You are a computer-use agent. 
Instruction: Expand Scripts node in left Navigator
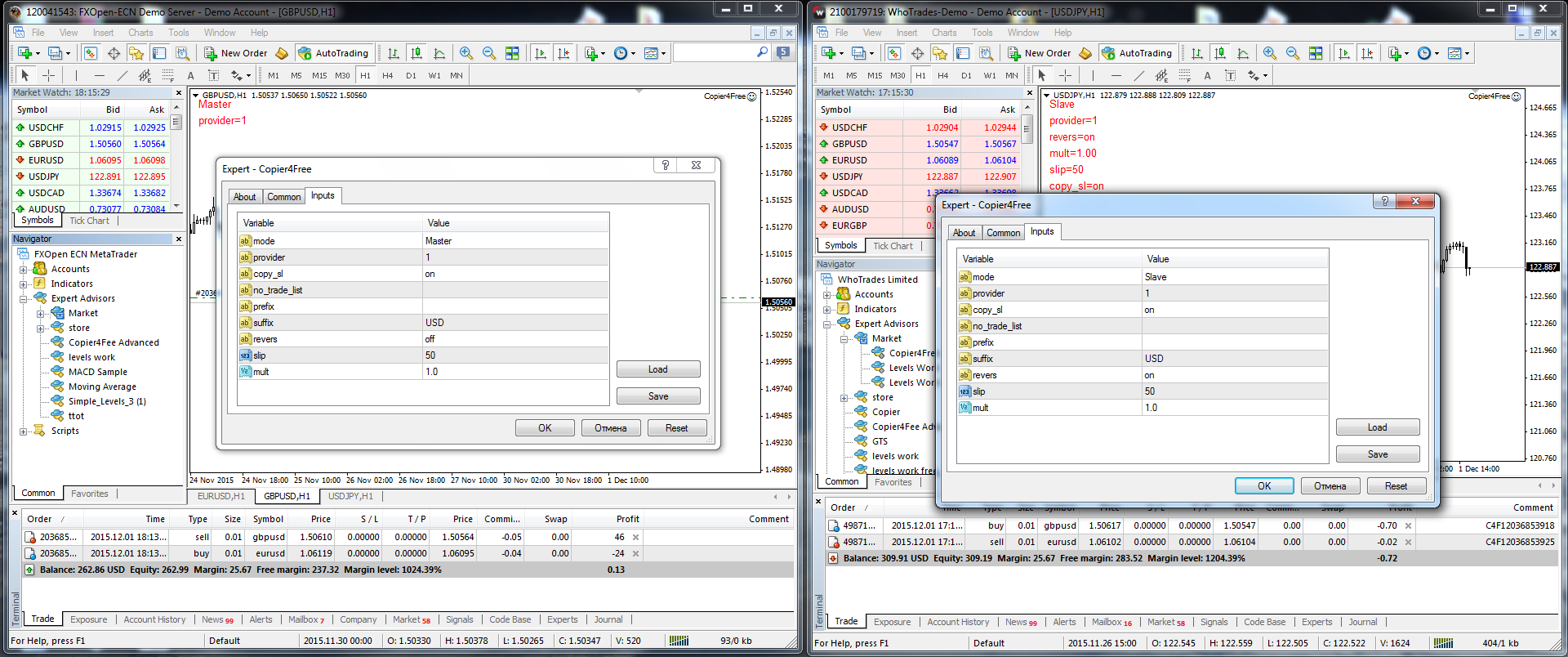24,431
